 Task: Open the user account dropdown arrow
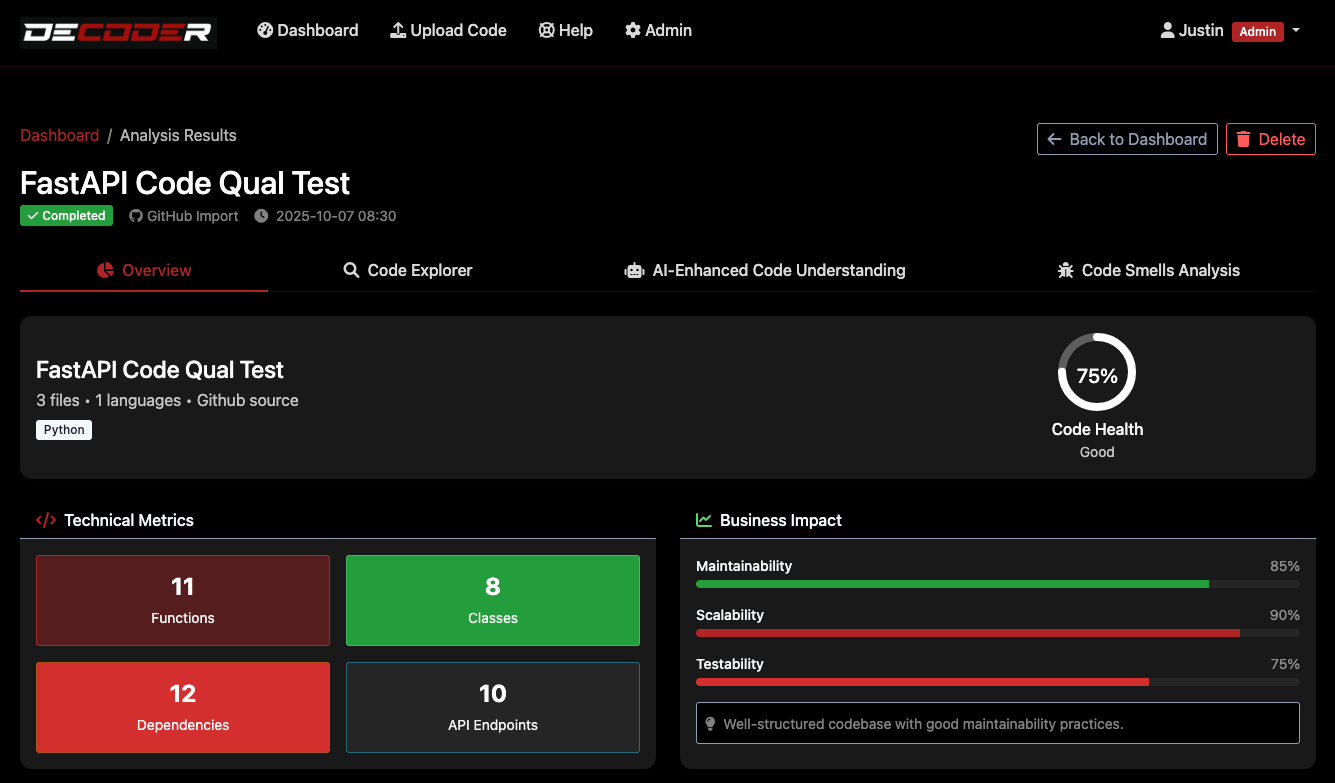click(x=1296, y=31)
